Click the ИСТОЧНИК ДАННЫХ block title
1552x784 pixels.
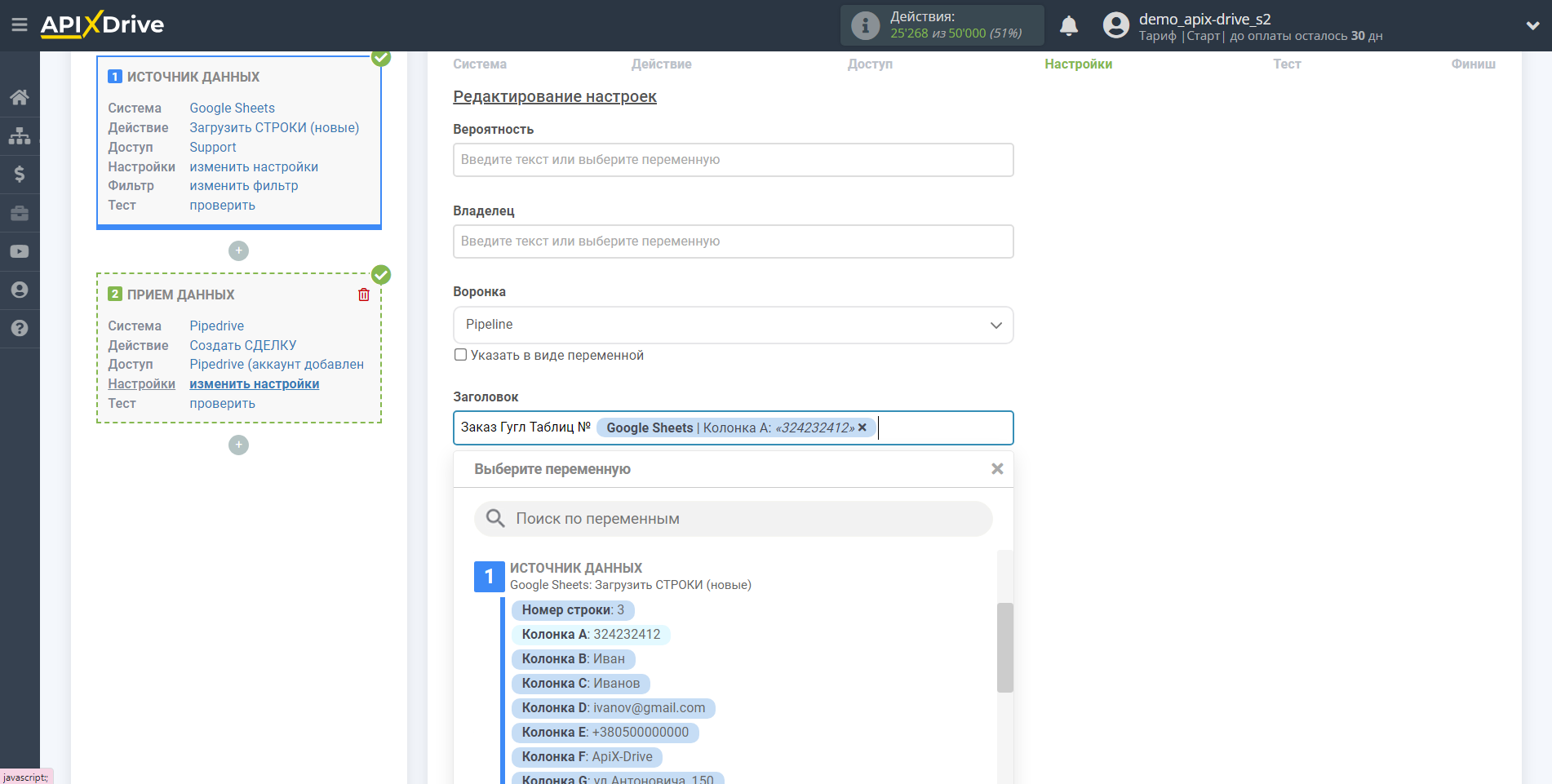[193, 77]
